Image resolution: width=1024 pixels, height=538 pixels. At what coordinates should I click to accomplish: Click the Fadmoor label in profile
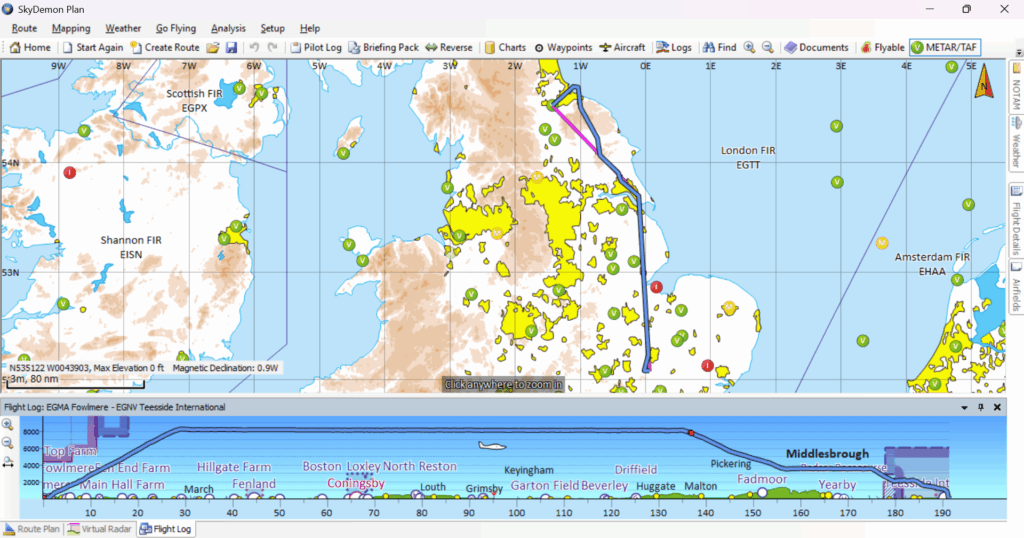pyautogui.click(x=762, y=479)
